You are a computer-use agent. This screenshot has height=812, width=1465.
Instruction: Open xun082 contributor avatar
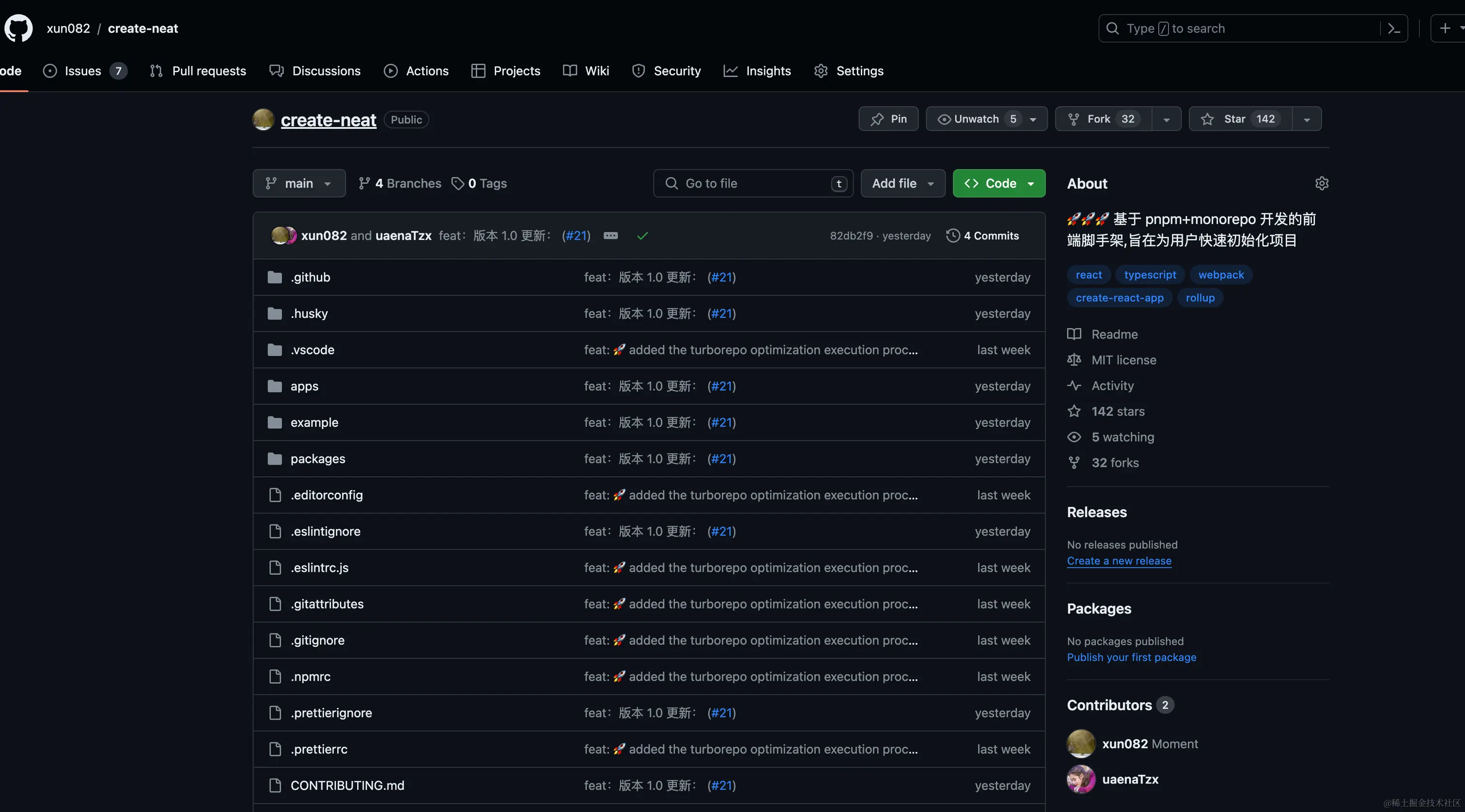(x=1081, y=744)
